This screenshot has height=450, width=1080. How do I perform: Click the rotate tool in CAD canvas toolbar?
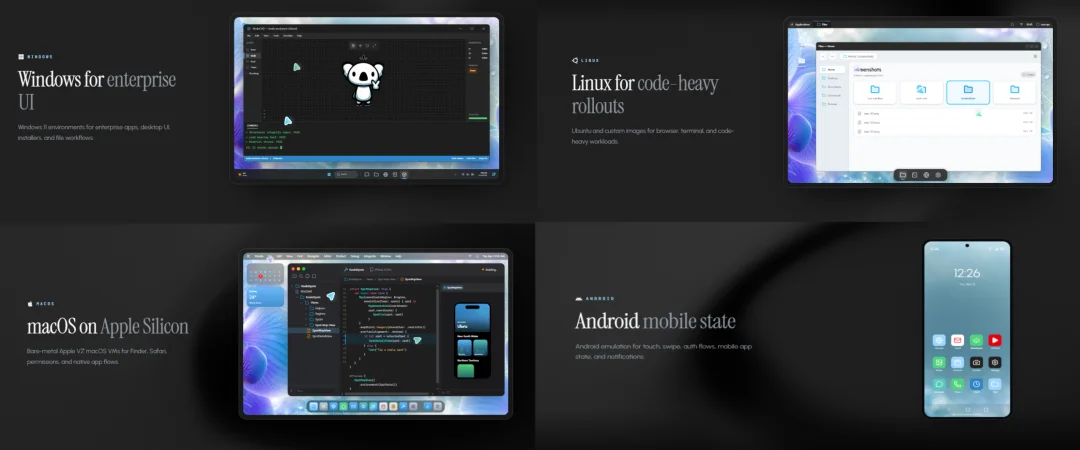coord(367,45)
